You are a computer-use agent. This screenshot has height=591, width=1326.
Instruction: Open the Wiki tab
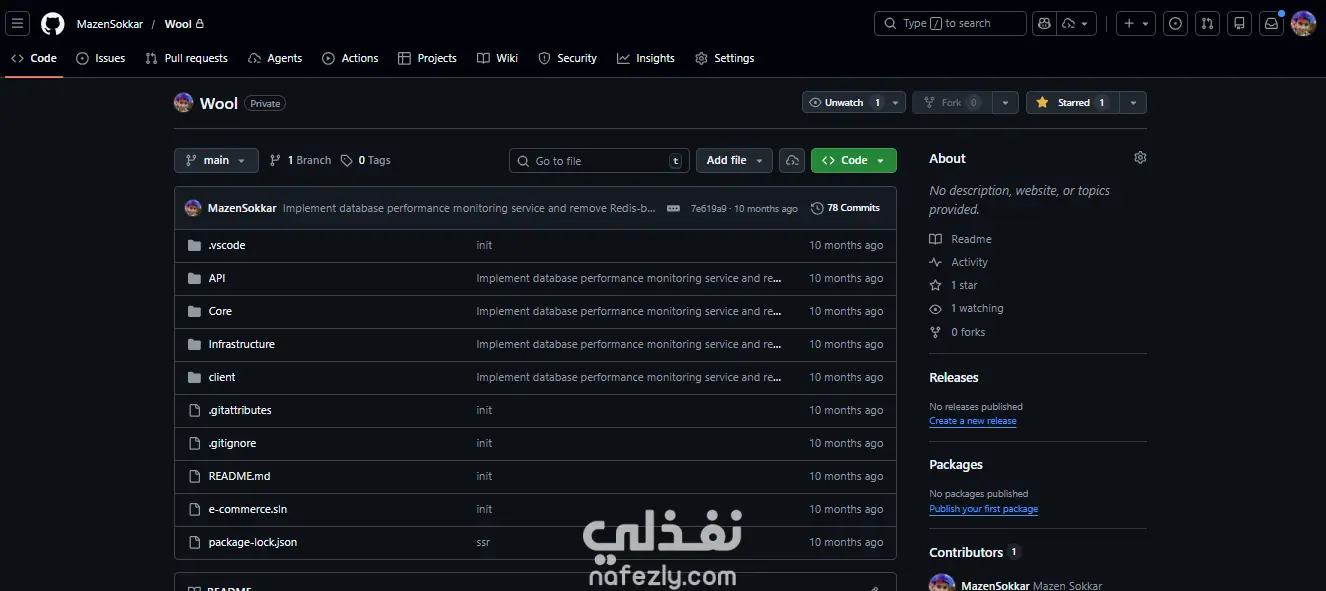pyautogui.click(x=497, y=58)
